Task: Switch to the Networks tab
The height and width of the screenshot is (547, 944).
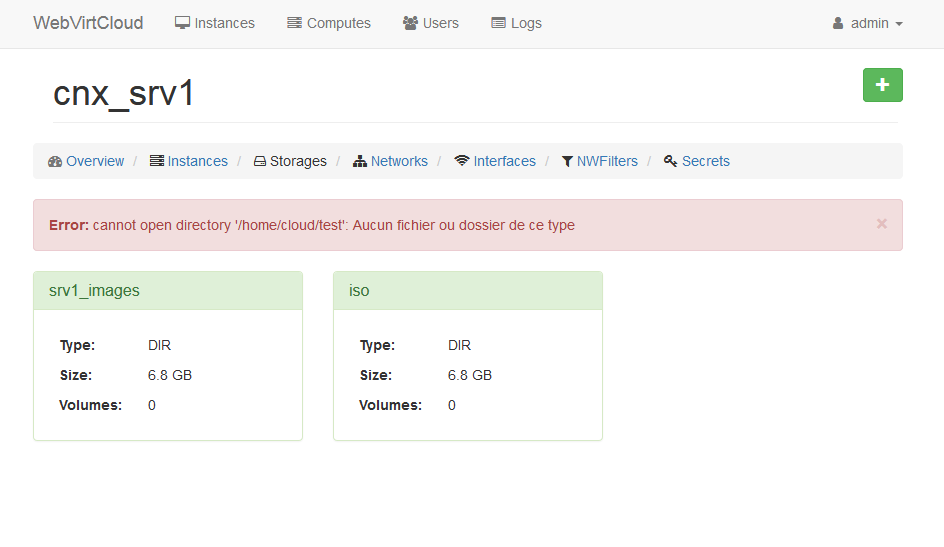Action: coord(399,161)
